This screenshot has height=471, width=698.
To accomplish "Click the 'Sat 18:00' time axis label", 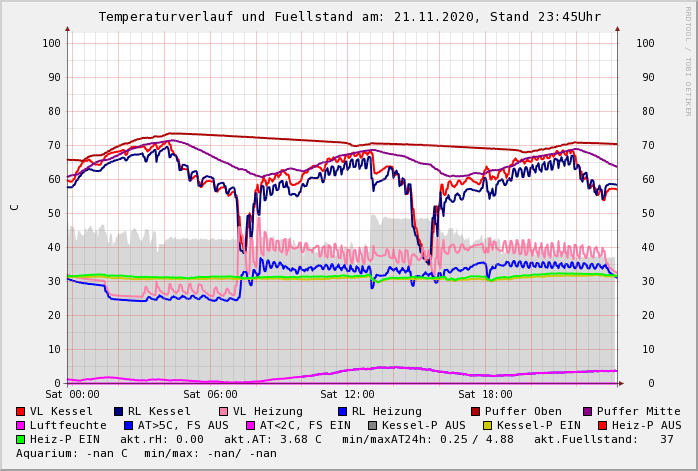I will tap(485, 394).
